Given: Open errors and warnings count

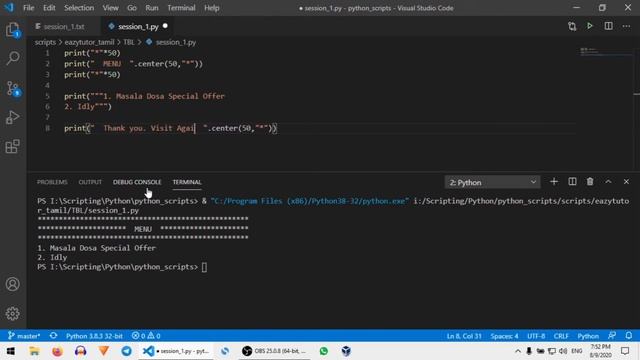Looking at the screenshot, I should tap(146, 336).
